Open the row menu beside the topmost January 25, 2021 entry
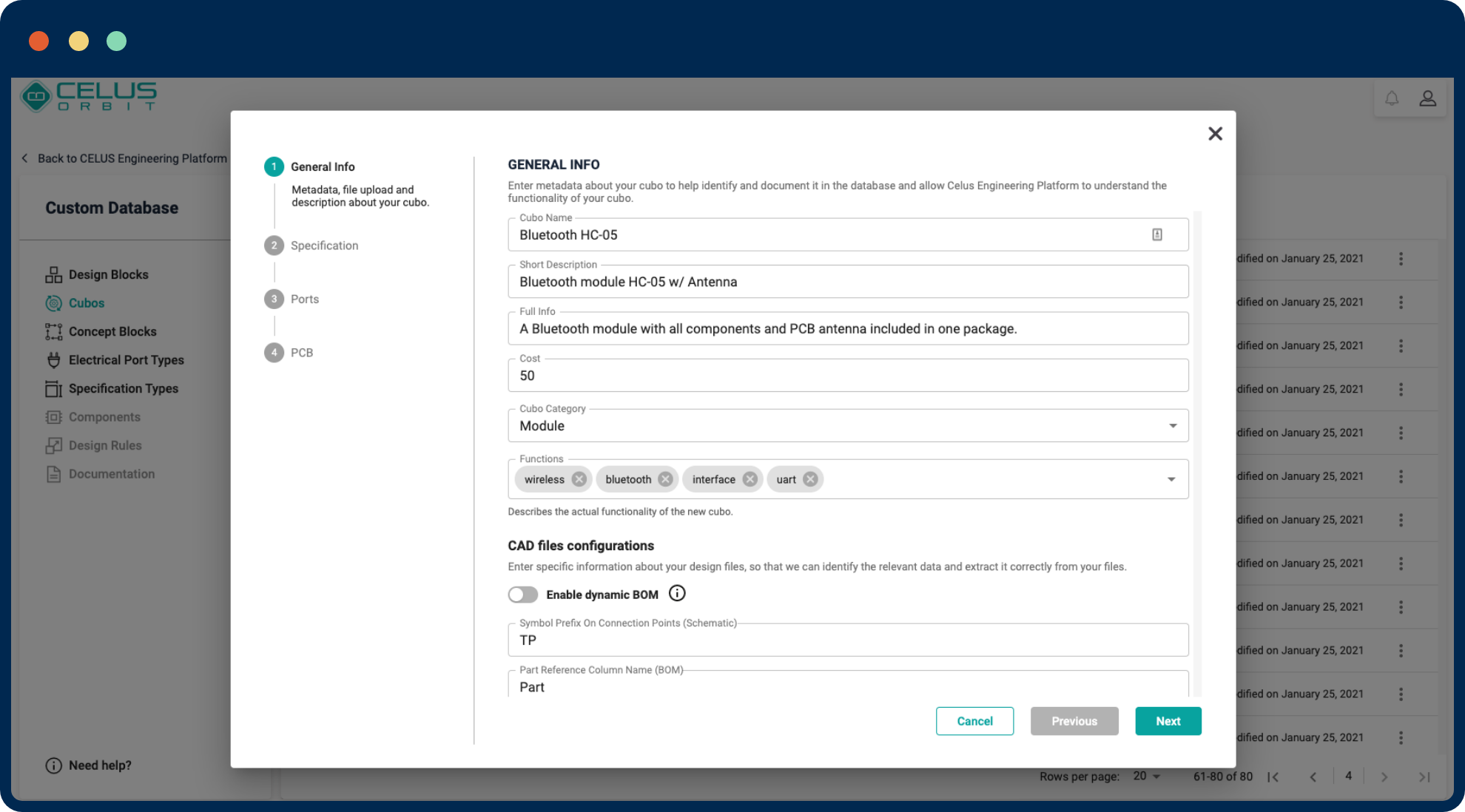The image size is (1465, 812). coord(1401,259)
